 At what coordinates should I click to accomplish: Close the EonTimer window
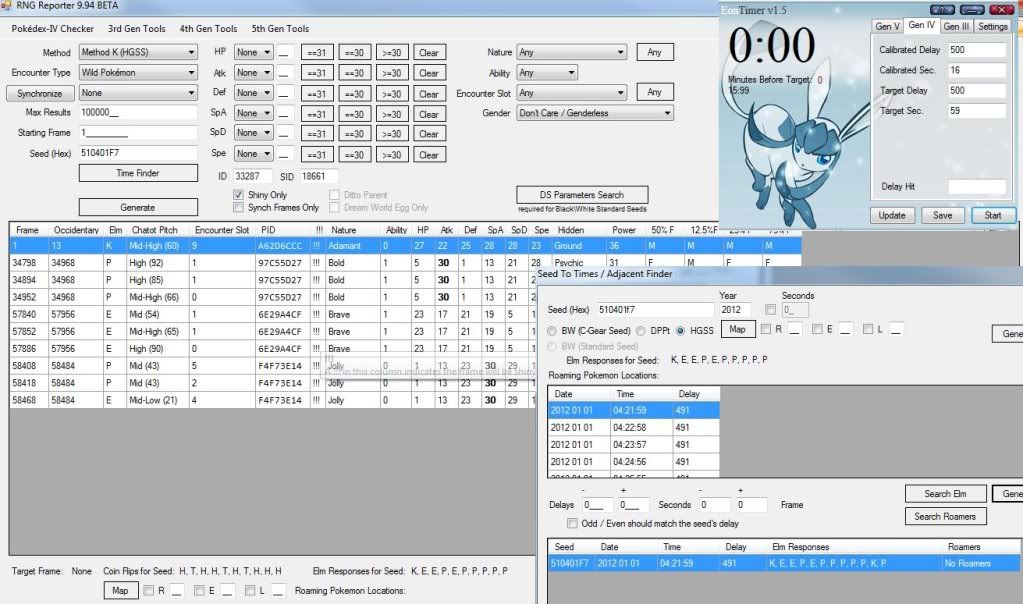pyautogui.click(x=1001, y=9)
